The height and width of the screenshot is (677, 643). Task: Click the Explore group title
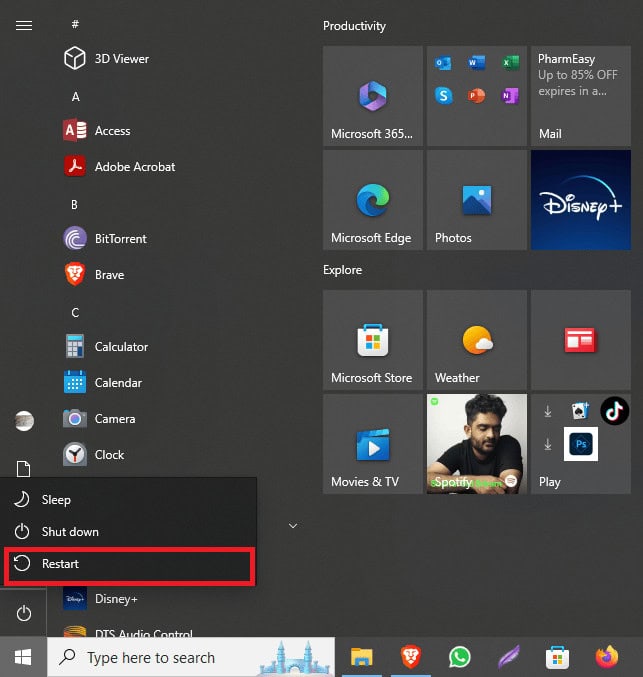point(342,270)
